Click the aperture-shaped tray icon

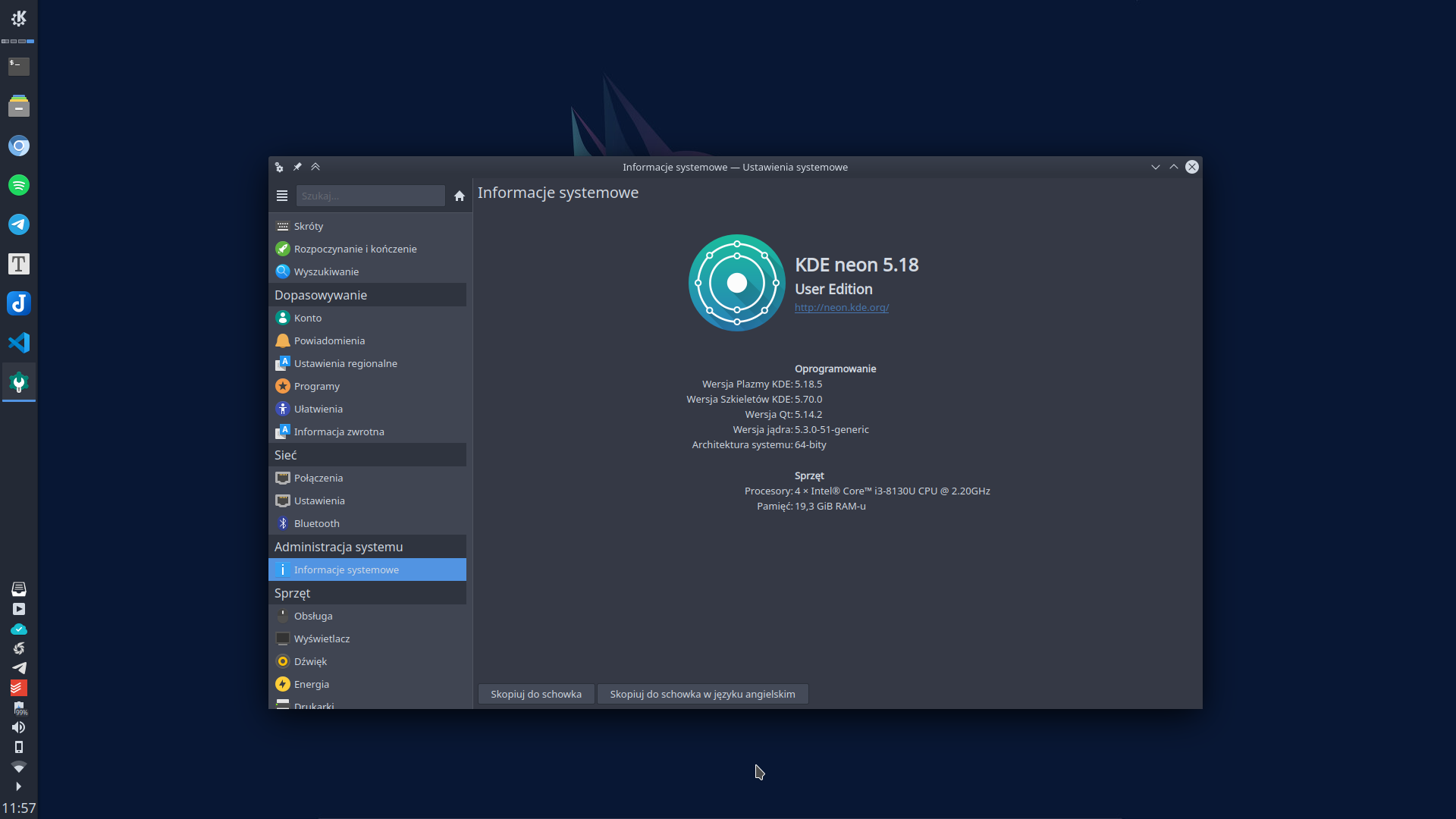pyautogui.click(x=18, y=648)
